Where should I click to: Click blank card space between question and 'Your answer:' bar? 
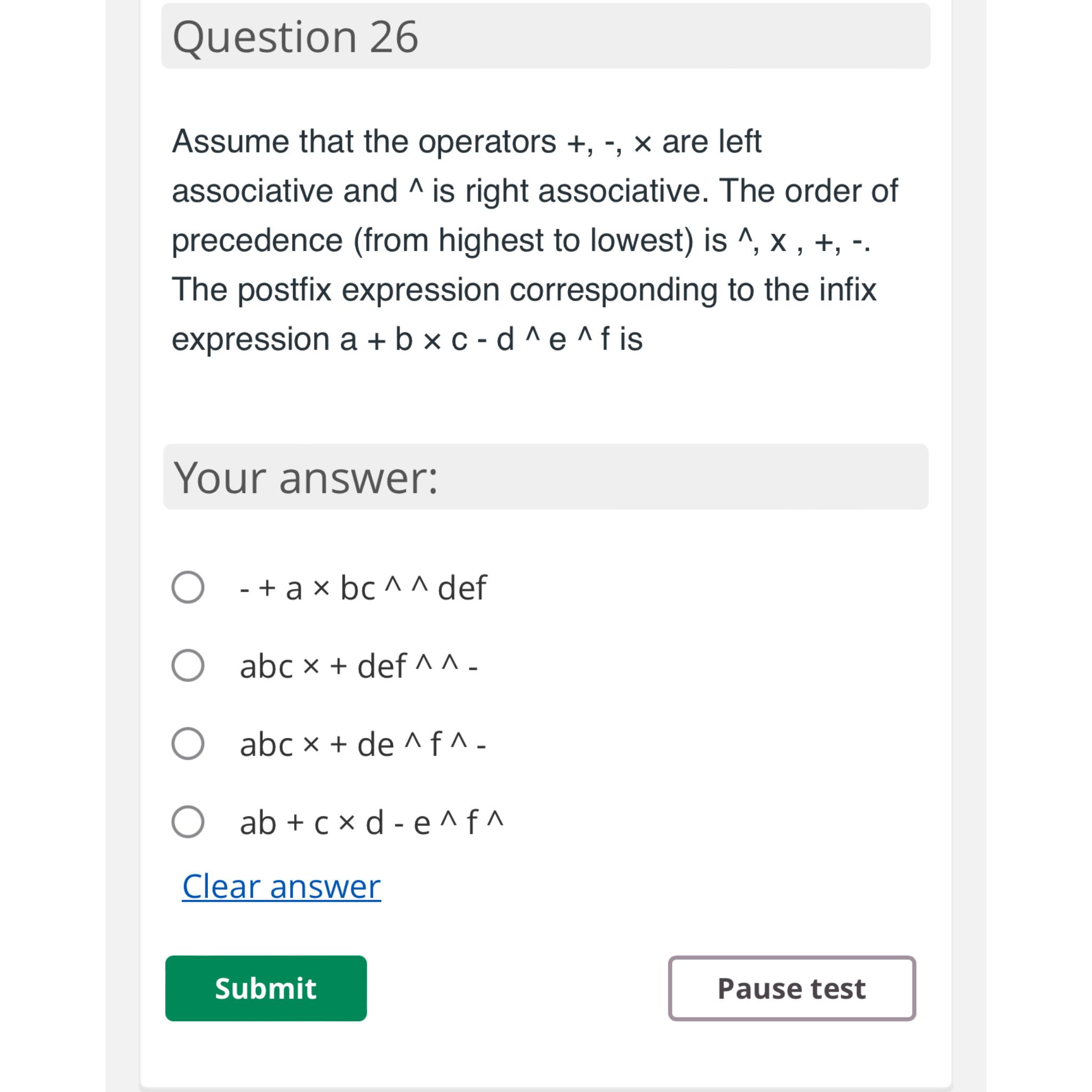pyautogui.click(x=545, y=403)
